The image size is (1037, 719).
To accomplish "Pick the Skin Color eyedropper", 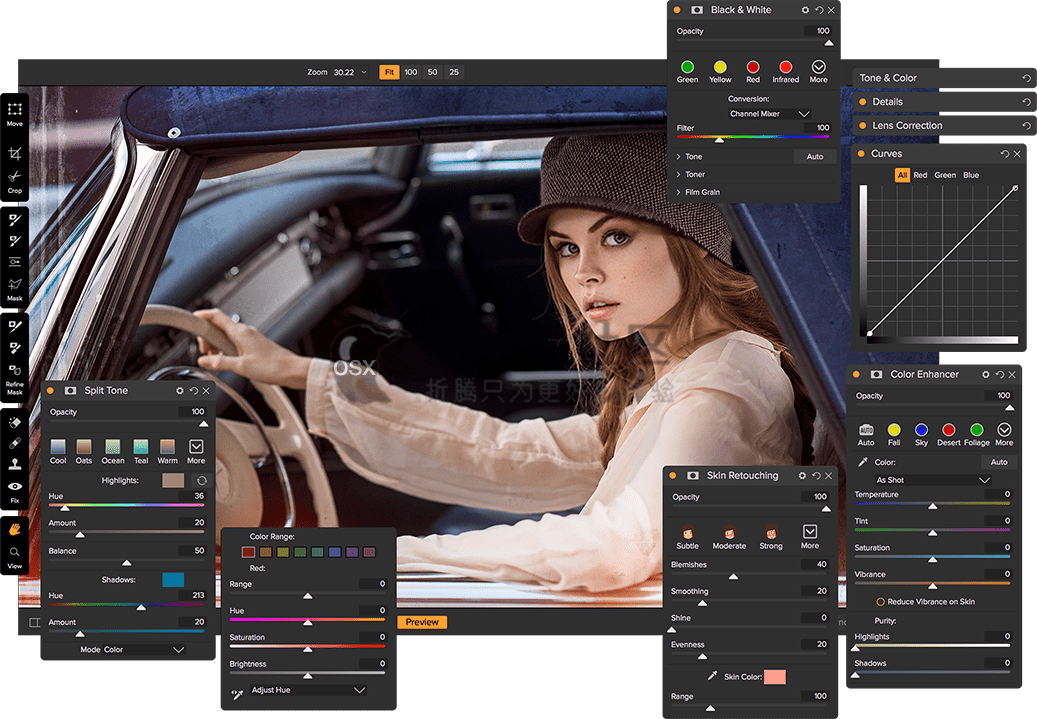I will click(712, 676).
